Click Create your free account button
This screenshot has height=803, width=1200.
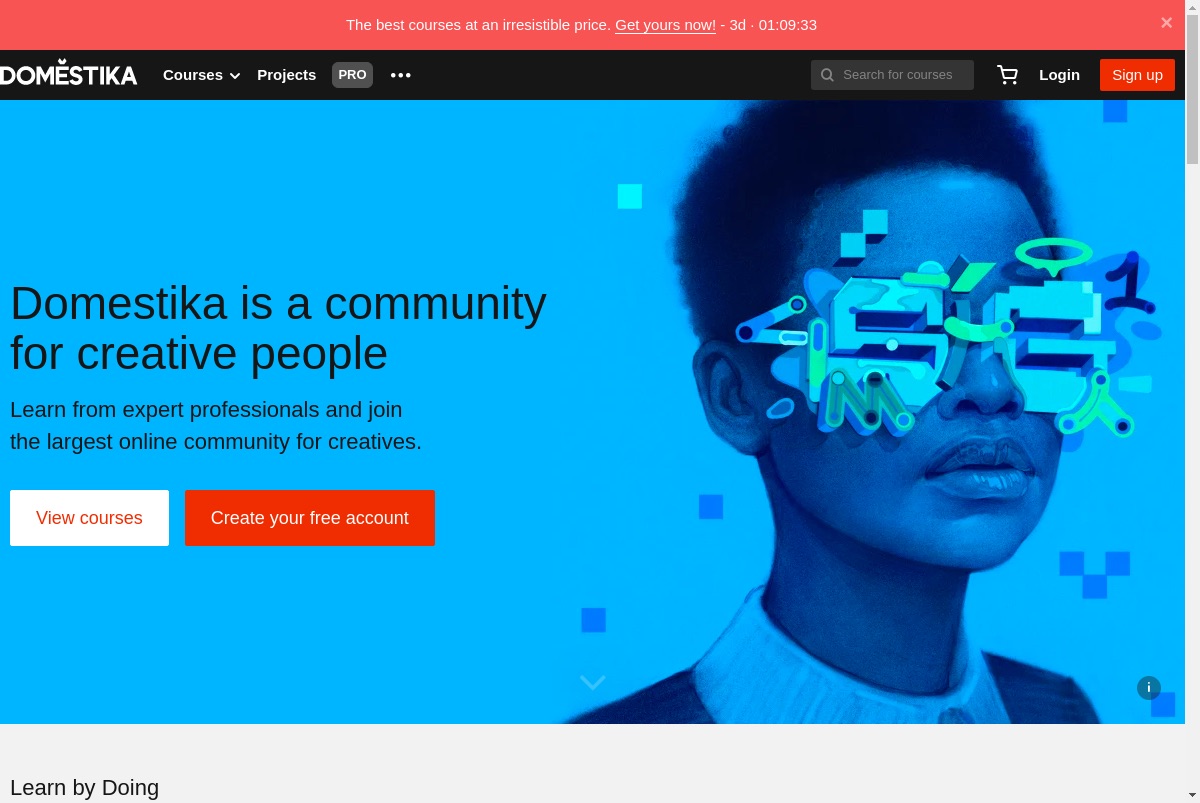click(310, 518)
